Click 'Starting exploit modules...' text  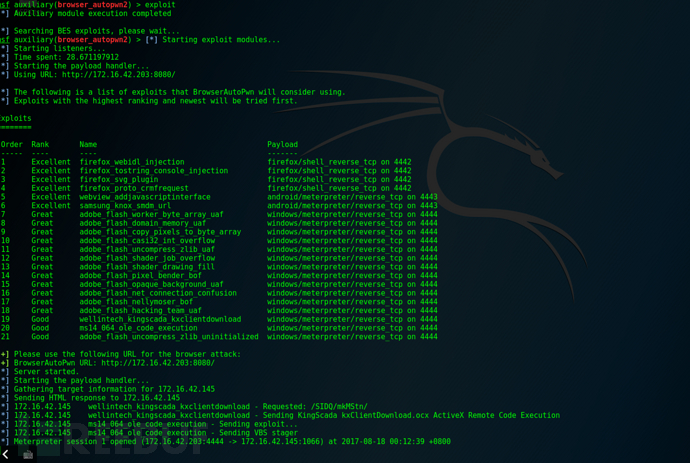[x=221, y=40]
